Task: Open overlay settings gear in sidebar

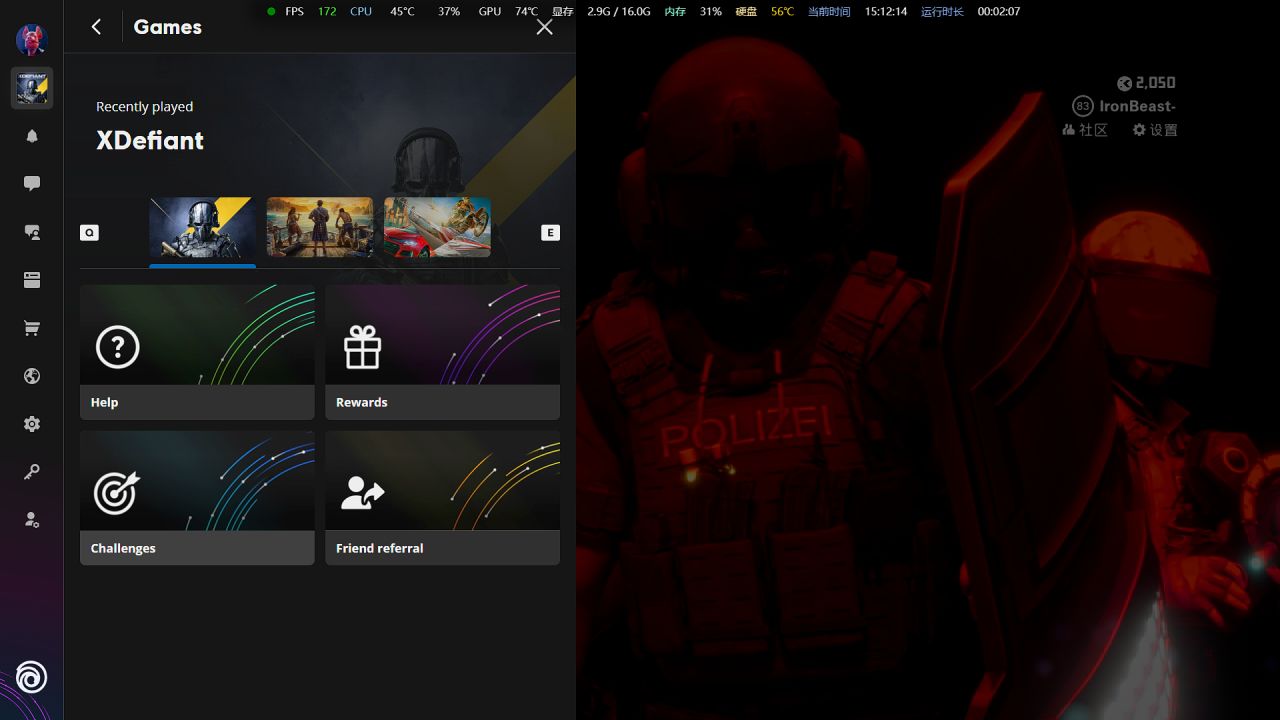Action: click(32, 424)
